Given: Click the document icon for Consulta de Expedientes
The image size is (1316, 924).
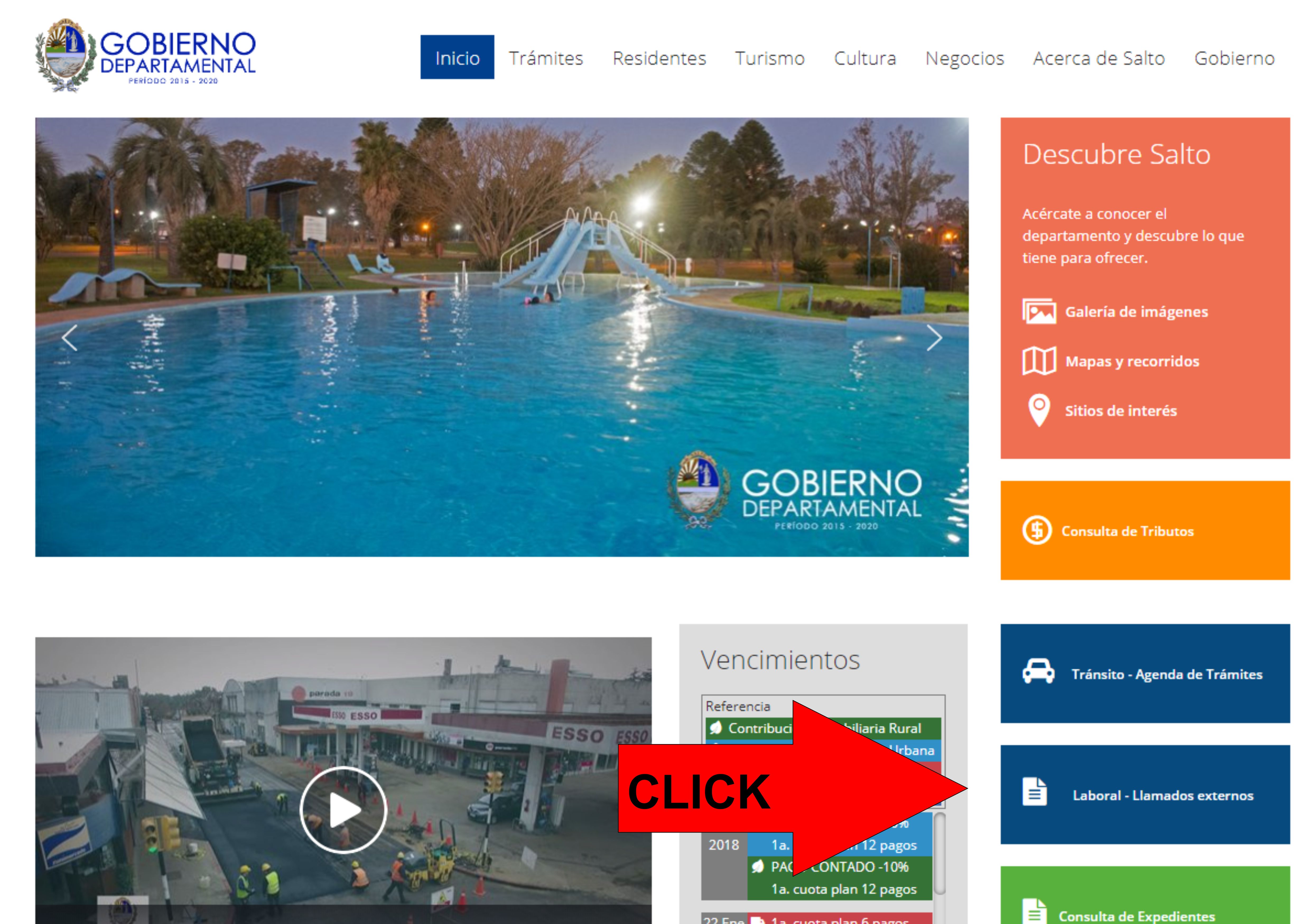Looking at the screenshot, I should (x=1035, y=911).
